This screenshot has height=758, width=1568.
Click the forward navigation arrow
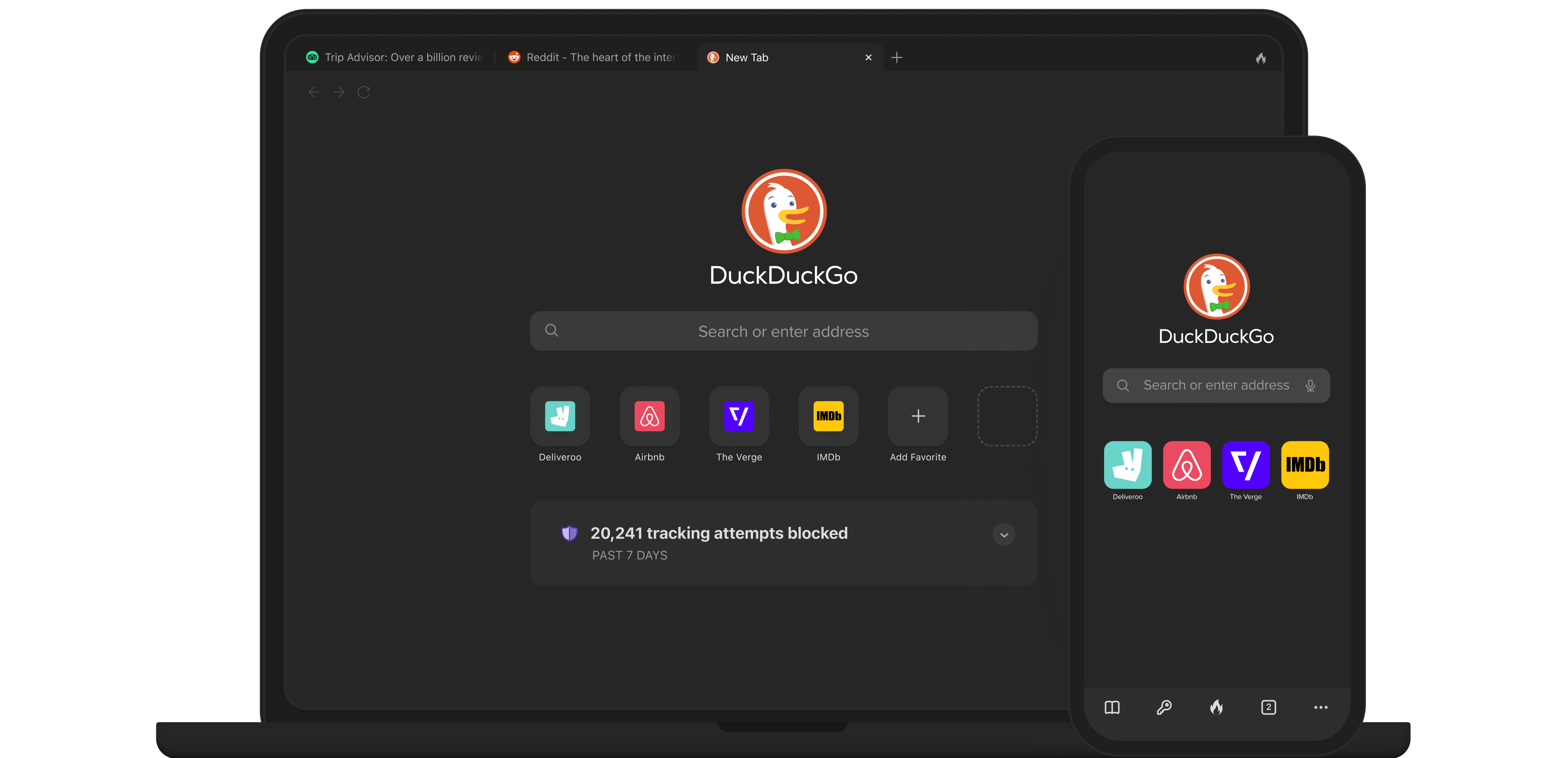pyautogui.click(x=338, y=92)
